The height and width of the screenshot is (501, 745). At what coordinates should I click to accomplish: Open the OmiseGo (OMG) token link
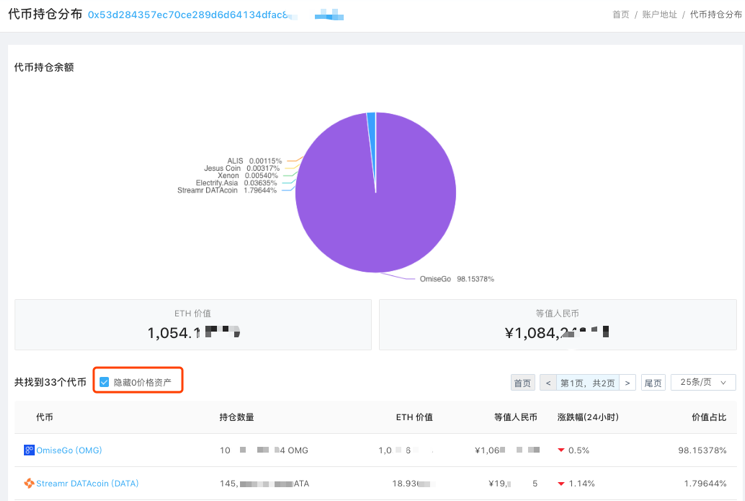pos(69,450)
